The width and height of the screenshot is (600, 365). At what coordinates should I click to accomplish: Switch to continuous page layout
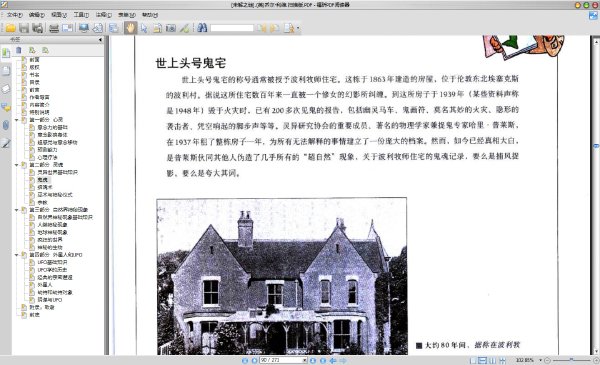point(483,360)
